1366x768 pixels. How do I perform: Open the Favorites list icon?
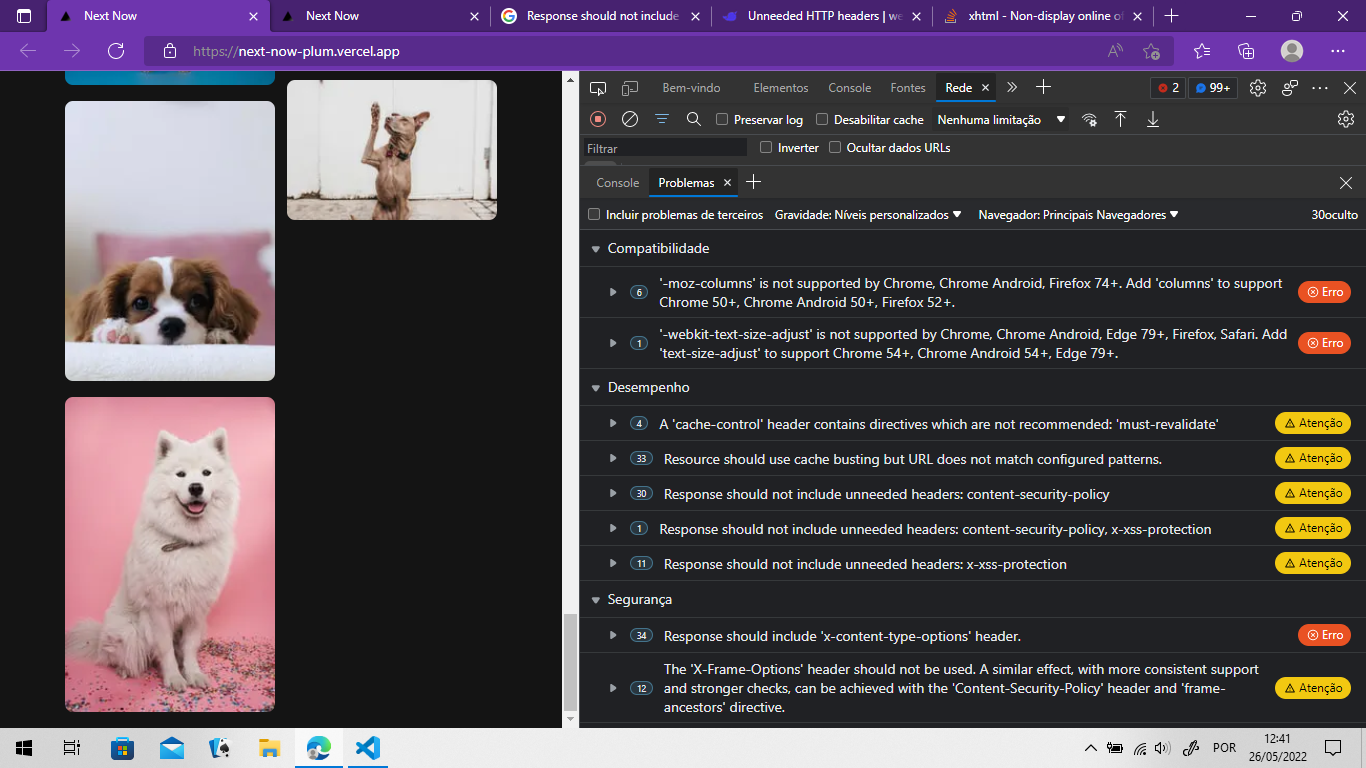pyautogui.click(x=1202, y=51)
